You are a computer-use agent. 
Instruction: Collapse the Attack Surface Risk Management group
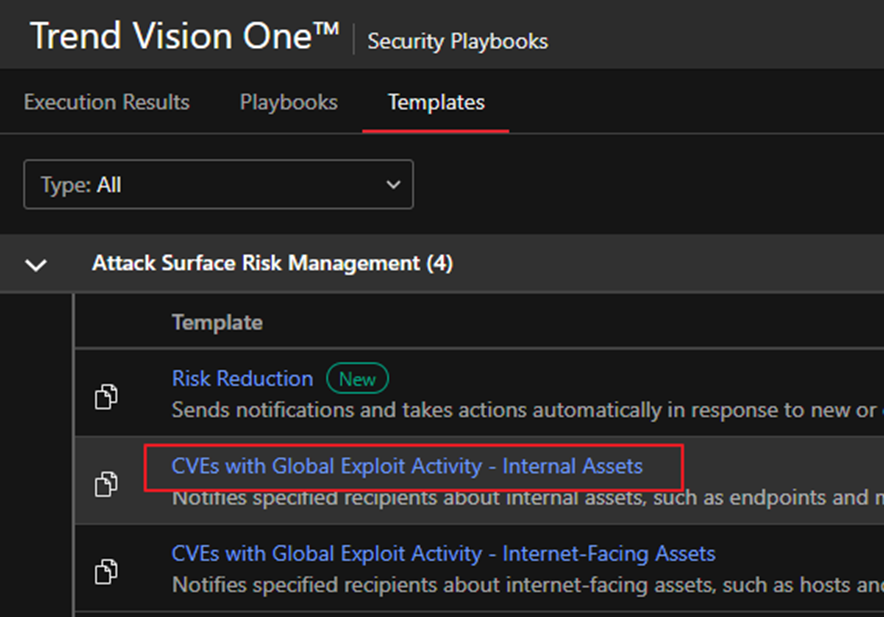pyautogui.click(x=36, y=265)
